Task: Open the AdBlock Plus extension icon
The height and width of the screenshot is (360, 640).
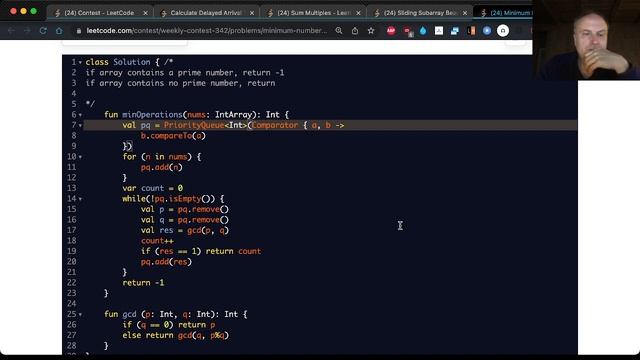Action: pyautogui.click(x=391, y=31)
